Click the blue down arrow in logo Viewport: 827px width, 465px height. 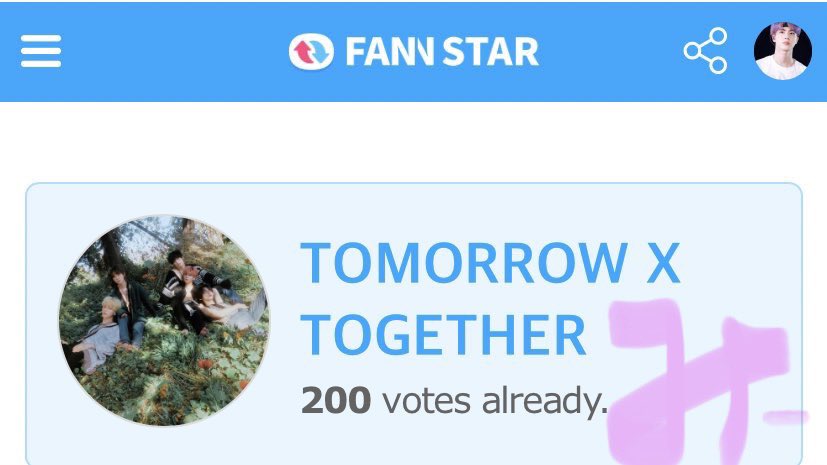click(319, 52)
